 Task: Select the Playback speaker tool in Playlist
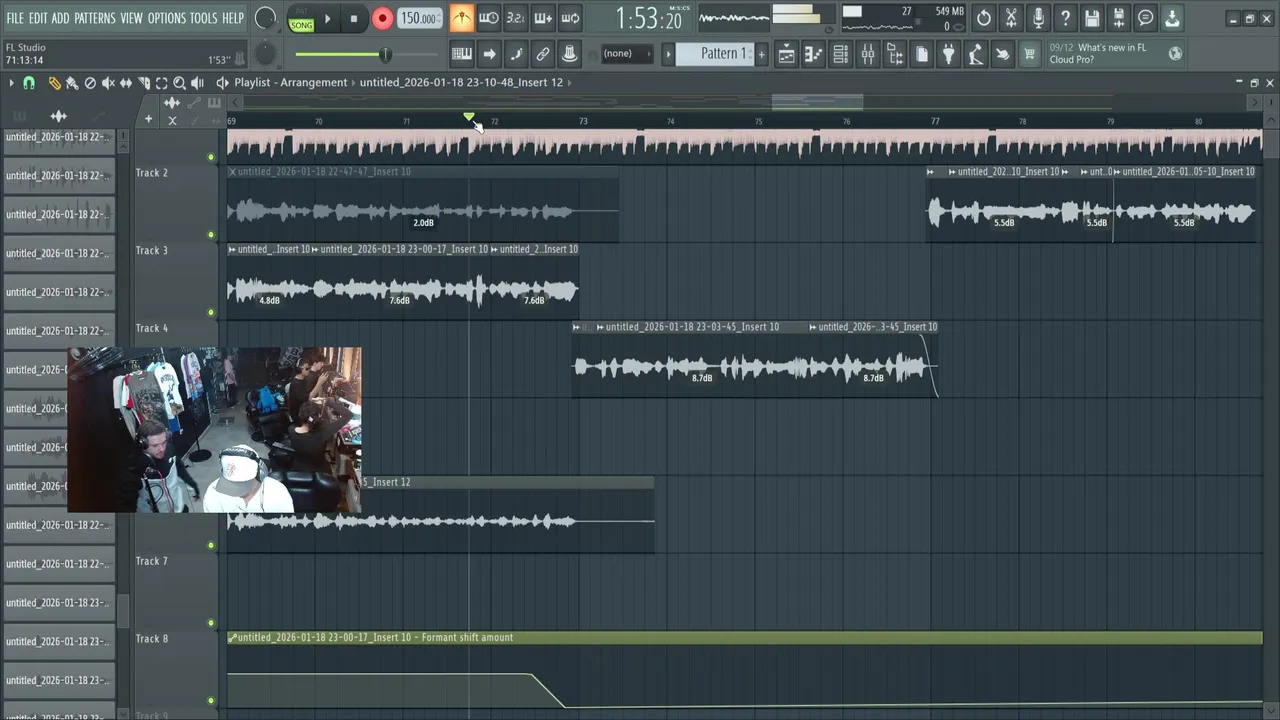(x=197, y=83)
